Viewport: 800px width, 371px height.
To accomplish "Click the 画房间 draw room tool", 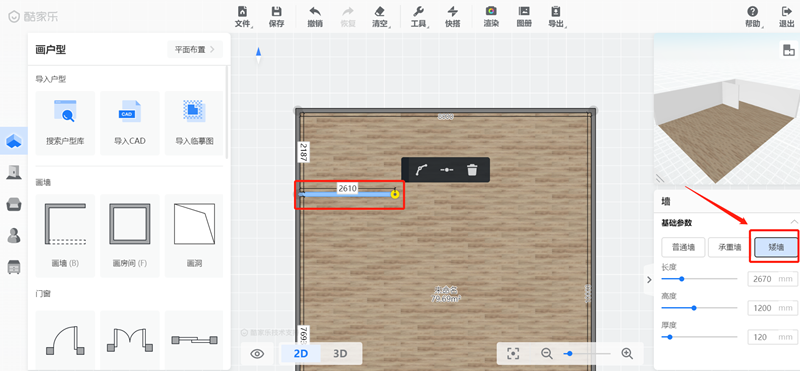I will point(130,235).
